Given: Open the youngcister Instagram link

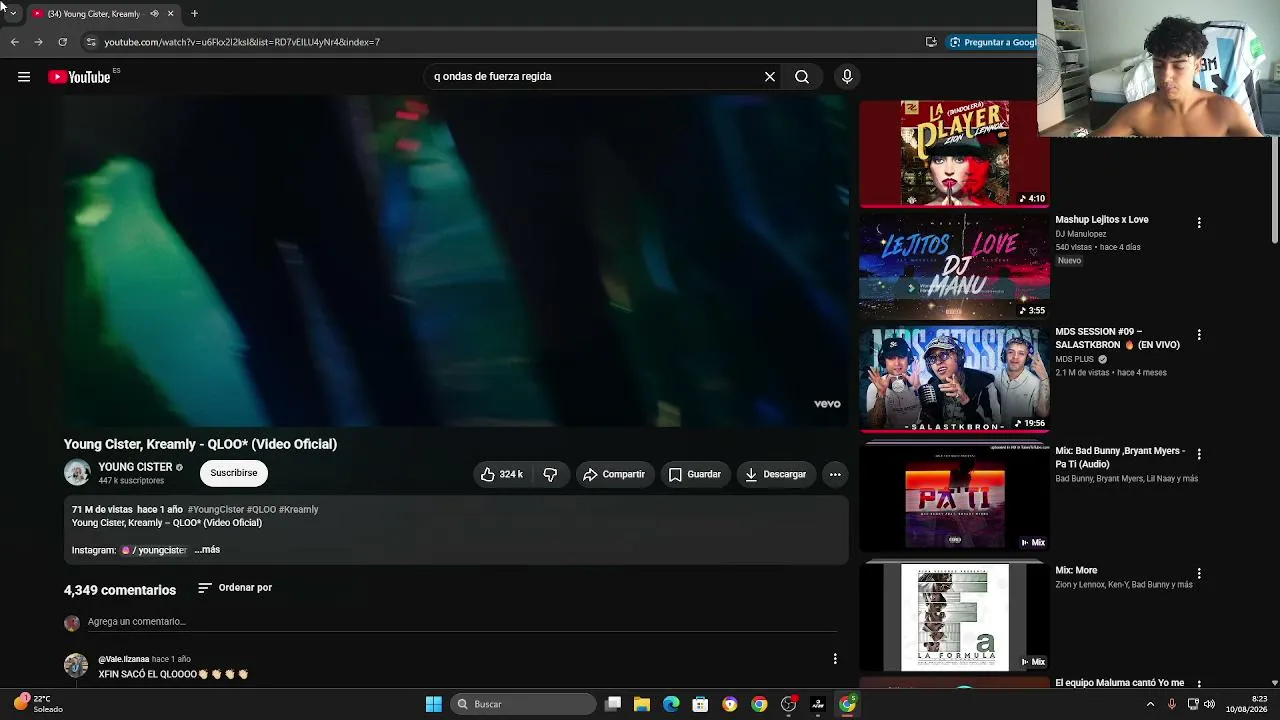Looking at the screenshot, I should [x=154, y=550].
